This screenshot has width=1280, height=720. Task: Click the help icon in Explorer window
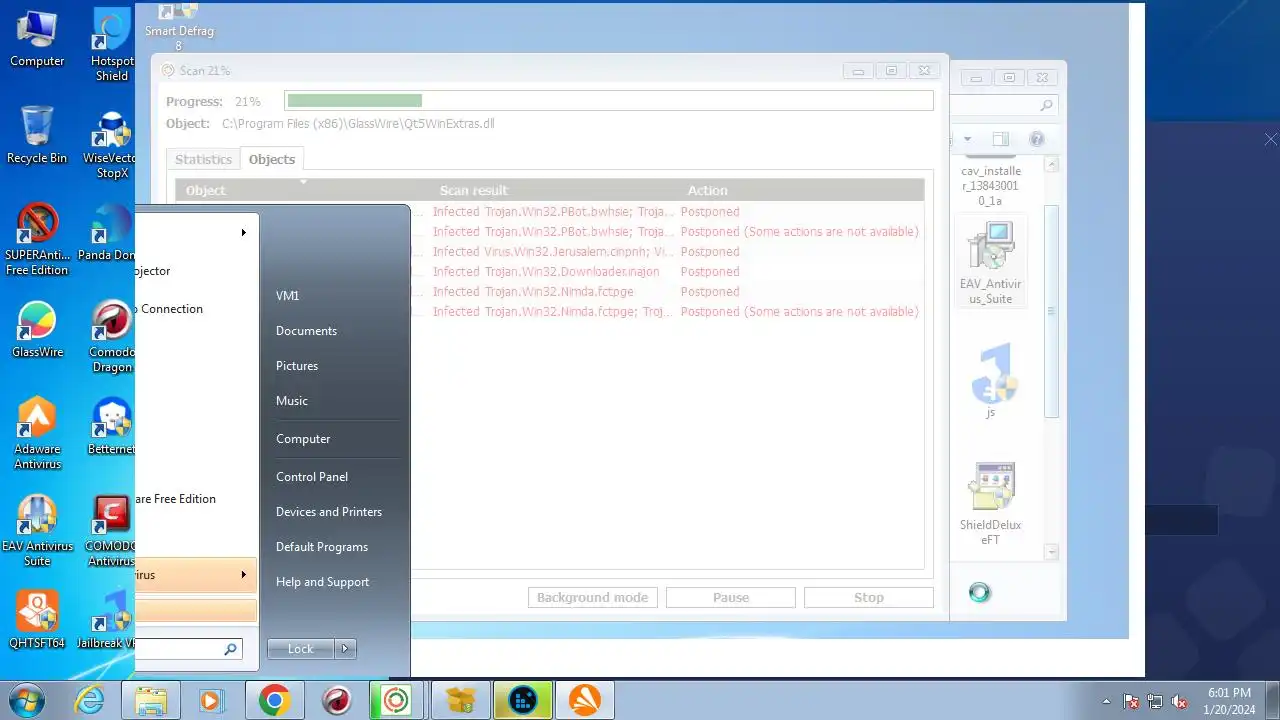[1037, 139]
